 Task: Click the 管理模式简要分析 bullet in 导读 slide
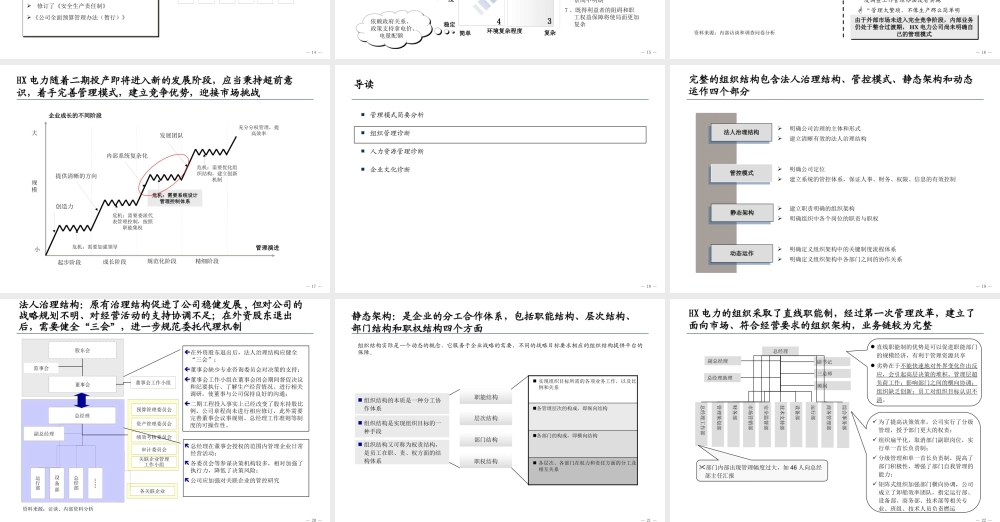pos(396,115)
